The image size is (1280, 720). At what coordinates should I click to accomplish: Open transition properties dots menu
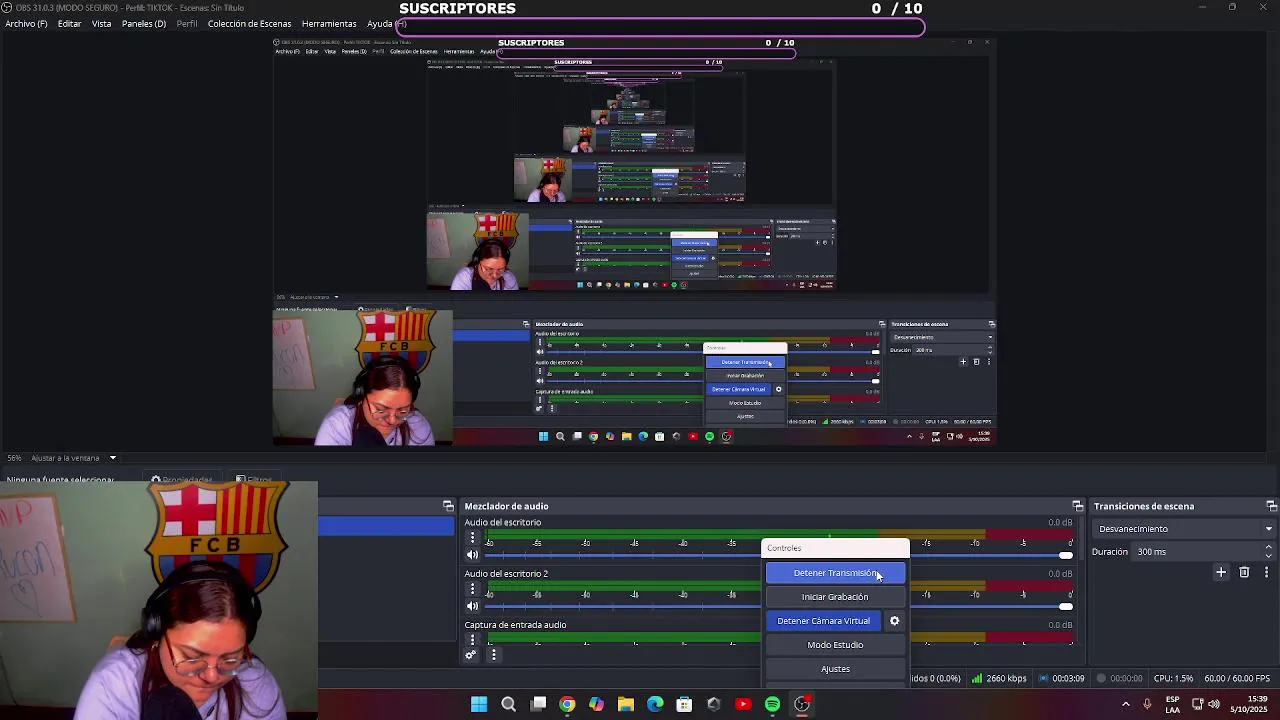tap(1267, 573)
